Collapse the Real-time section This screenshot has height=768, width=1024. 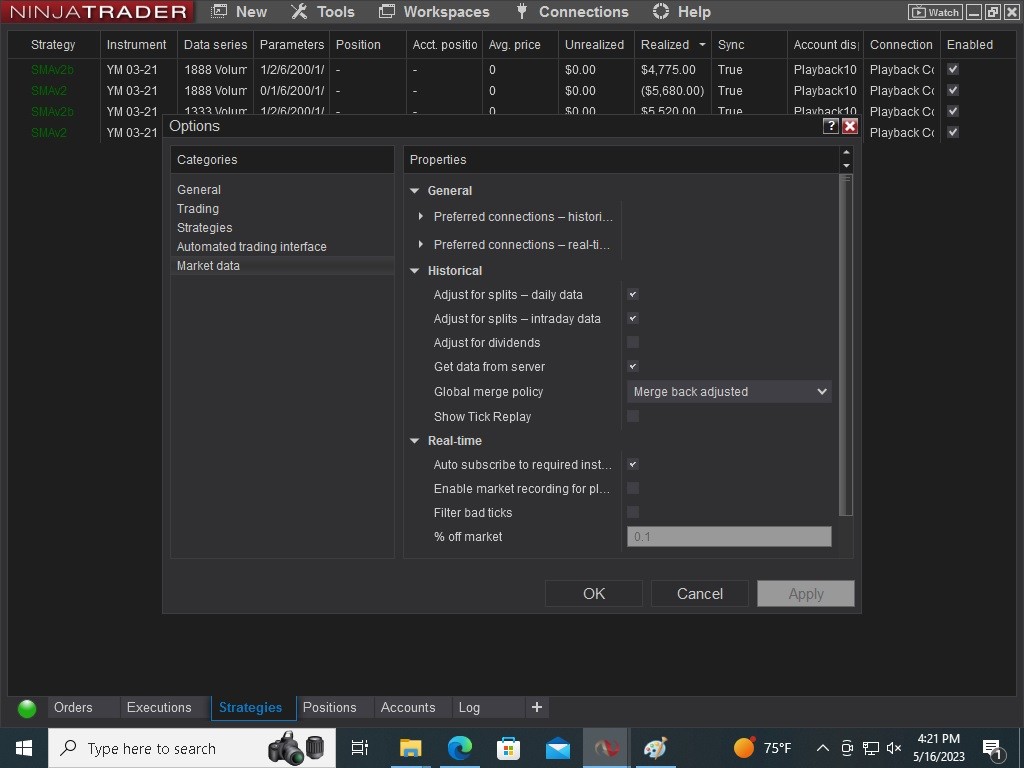pyautogui.click(x=414, y=441)
